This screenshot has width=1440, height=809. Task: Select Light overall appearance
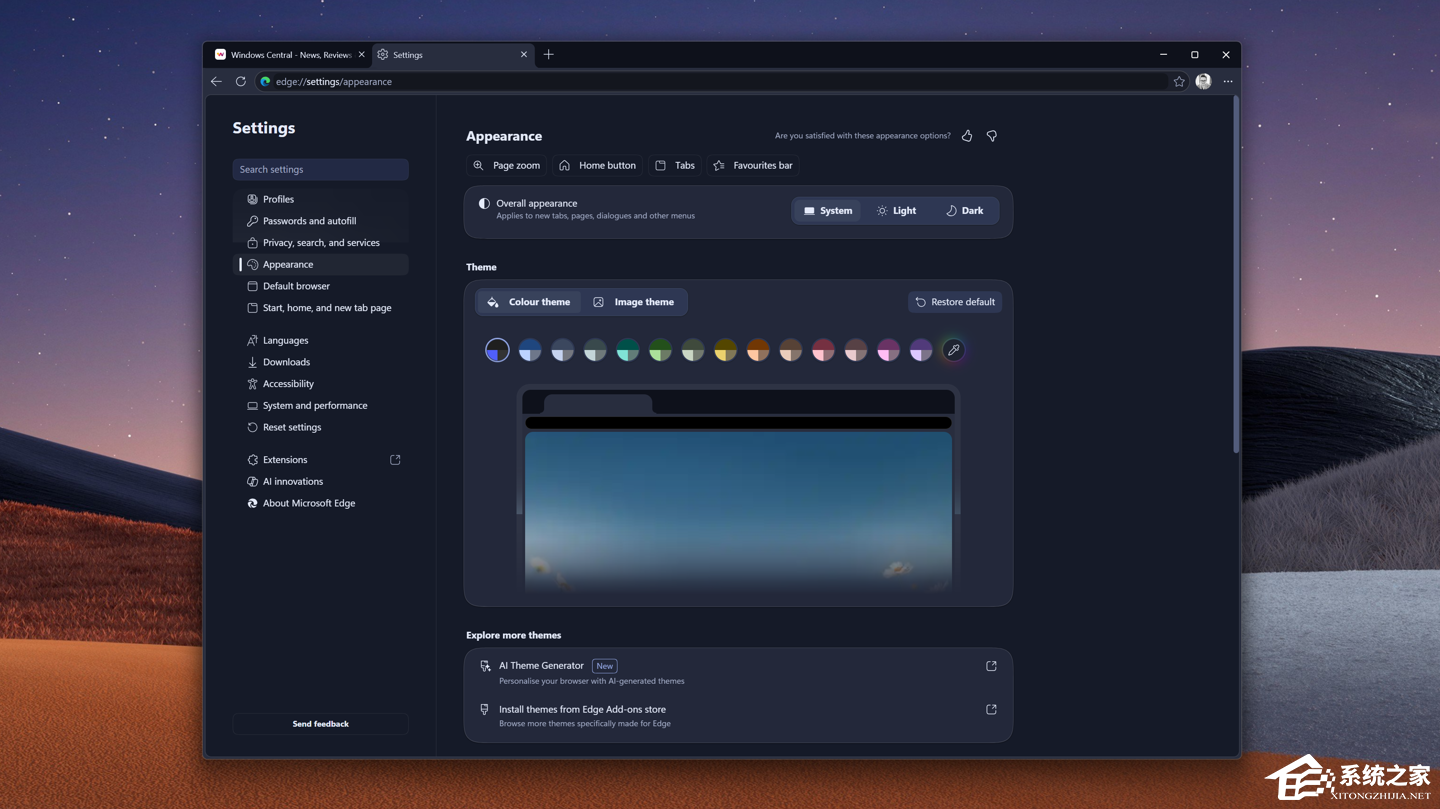pos(896,211)
